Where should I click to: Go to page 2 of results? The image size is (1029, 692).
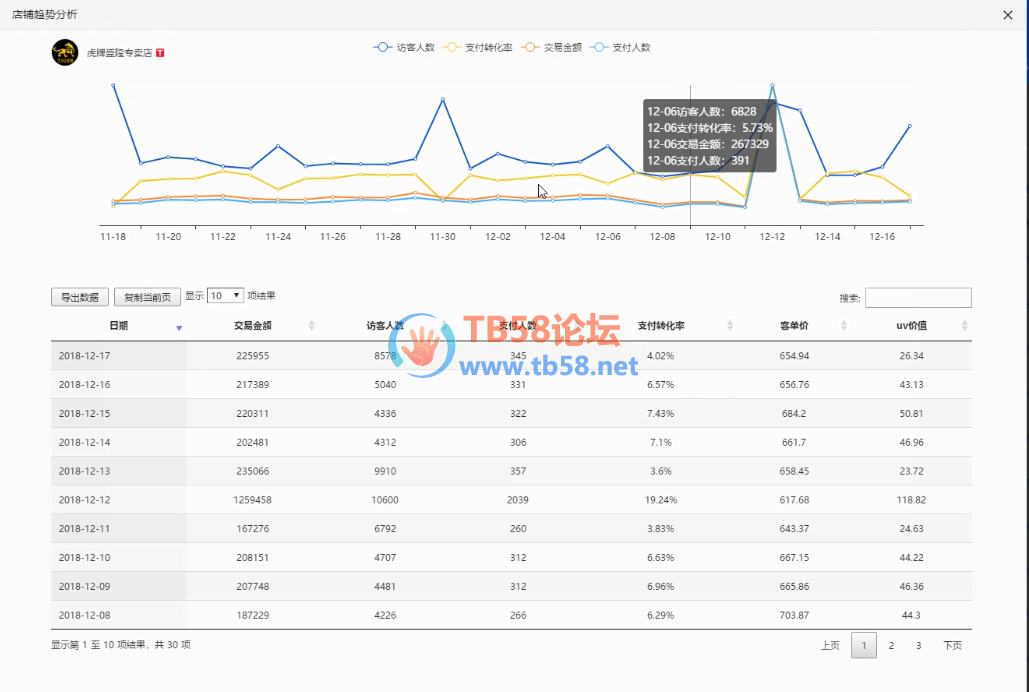tap(891, 646)
